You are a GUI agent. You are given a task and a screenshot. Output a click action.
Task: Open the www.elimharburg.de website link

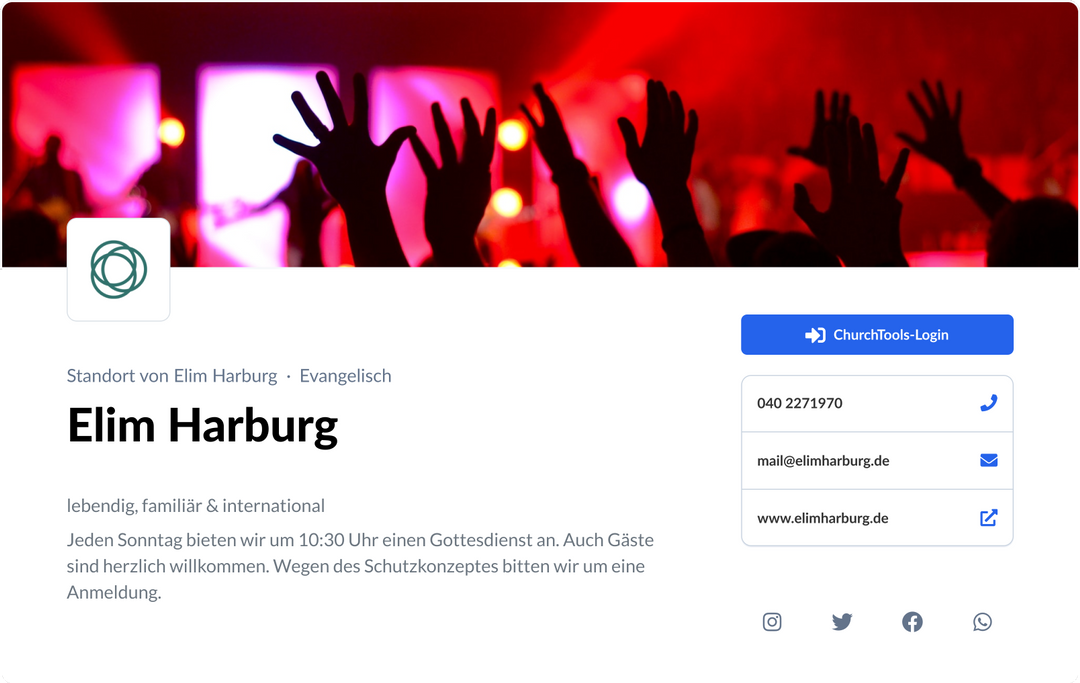pyautogui.click(x=822, y=518)
